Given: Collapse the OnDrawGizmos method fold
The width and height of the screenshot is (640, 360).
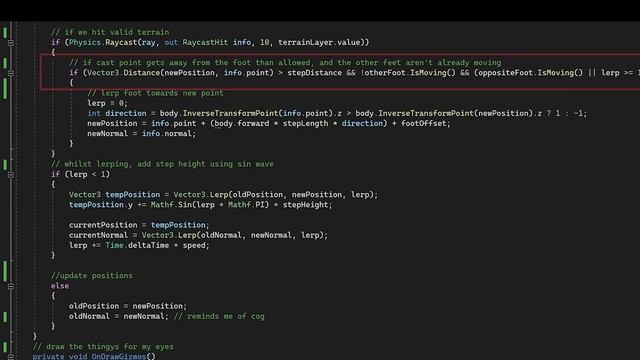Looking at the screenshot, I should (x=11, y=357).
